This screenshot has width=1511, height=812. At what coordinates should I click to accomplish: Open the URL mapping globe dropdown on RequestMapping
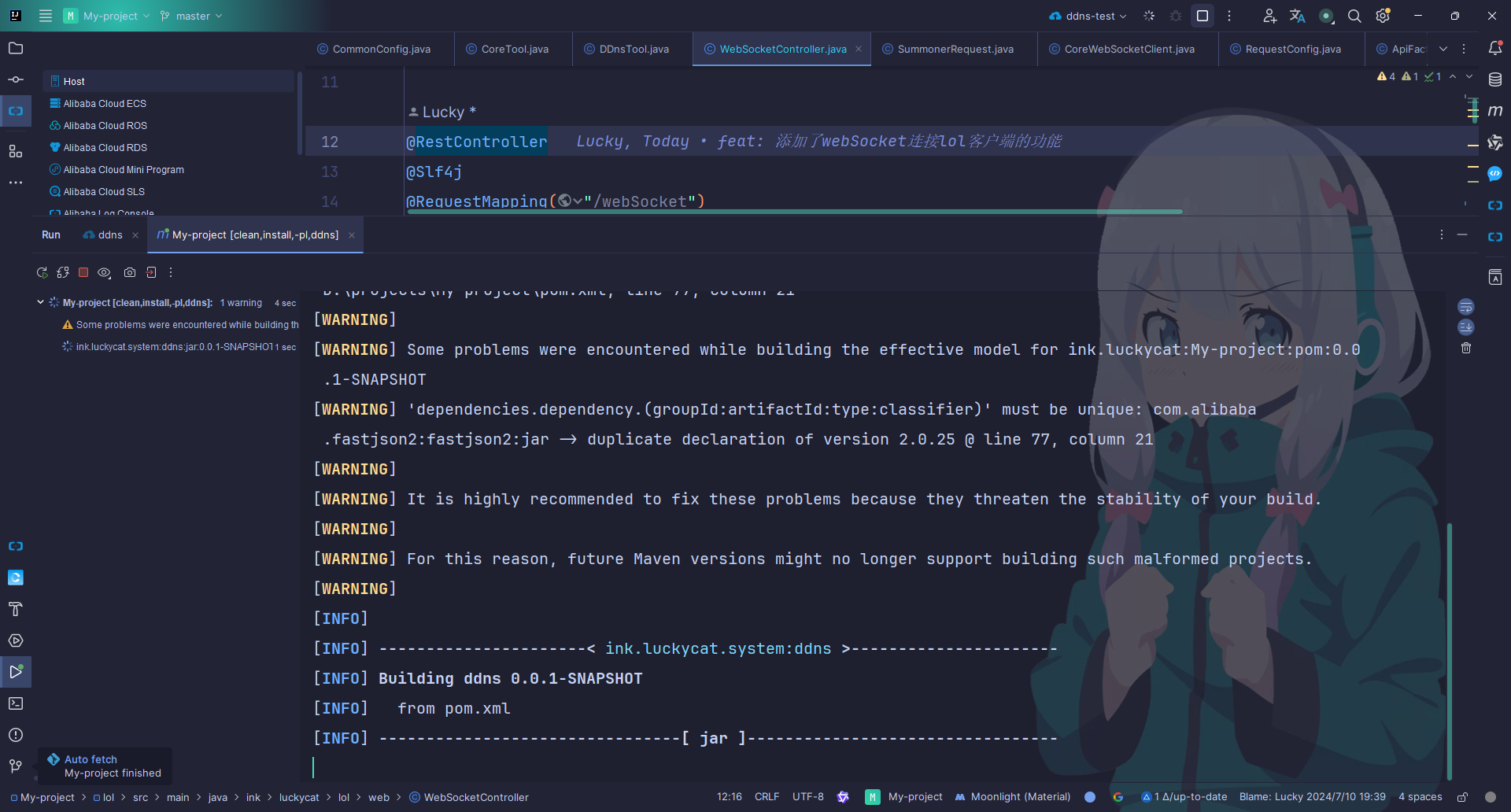click(570, 201)
